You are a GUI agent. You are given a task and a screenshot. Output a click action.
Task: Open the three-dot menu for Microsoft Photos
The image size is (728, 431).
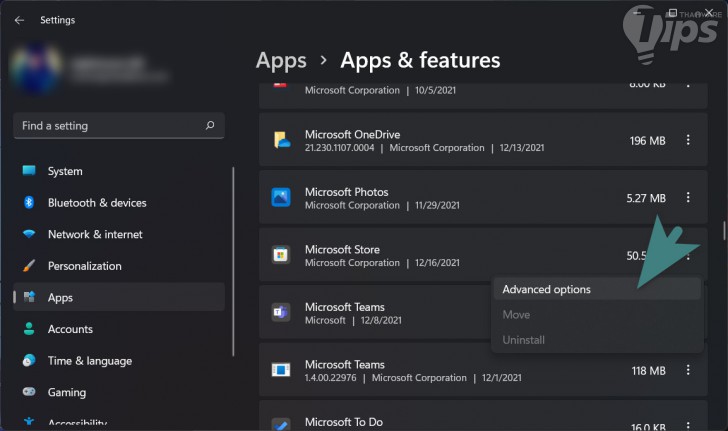[688, 197]
